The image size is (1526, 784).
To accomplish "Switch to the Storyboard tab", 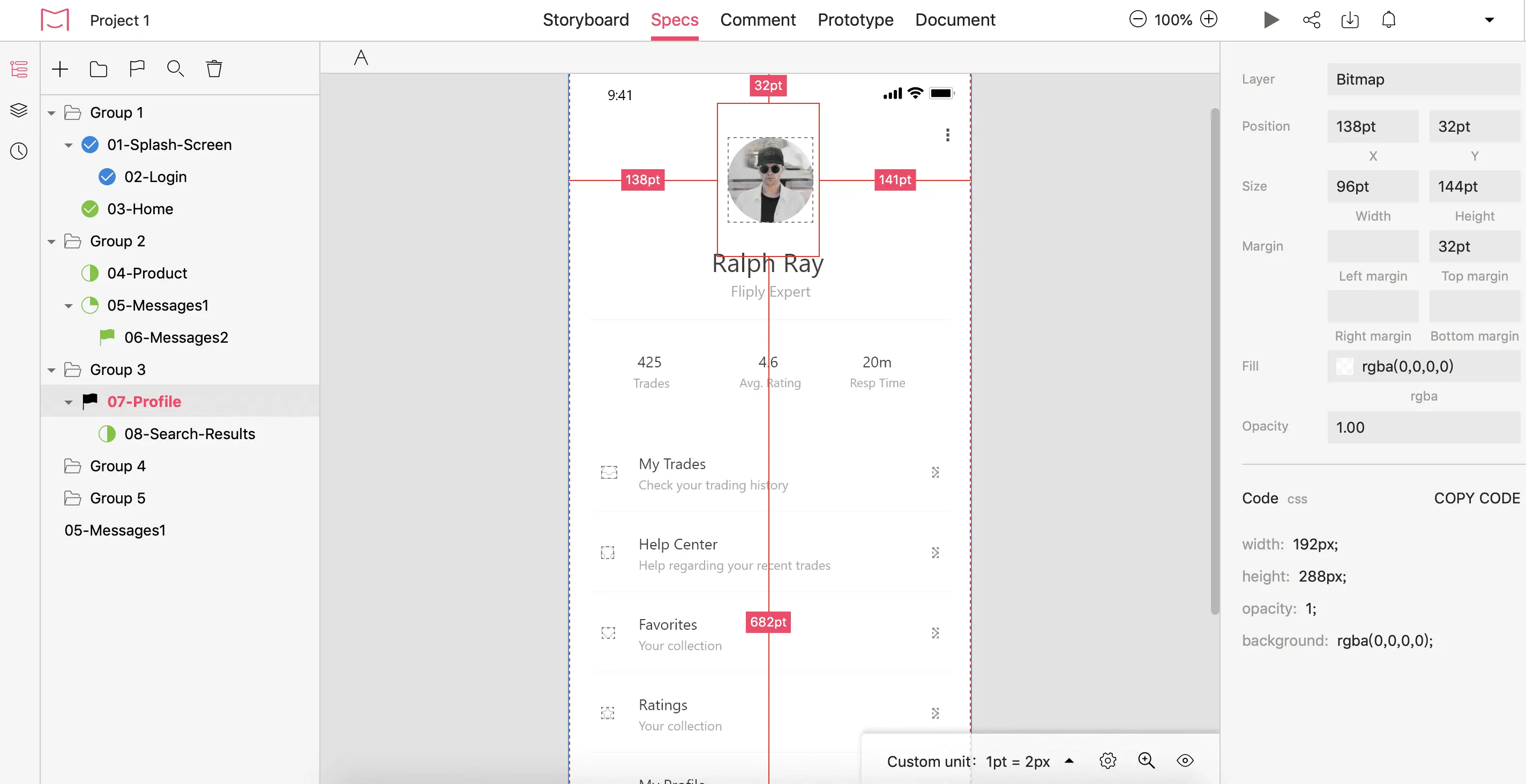I will pos(585,20).
